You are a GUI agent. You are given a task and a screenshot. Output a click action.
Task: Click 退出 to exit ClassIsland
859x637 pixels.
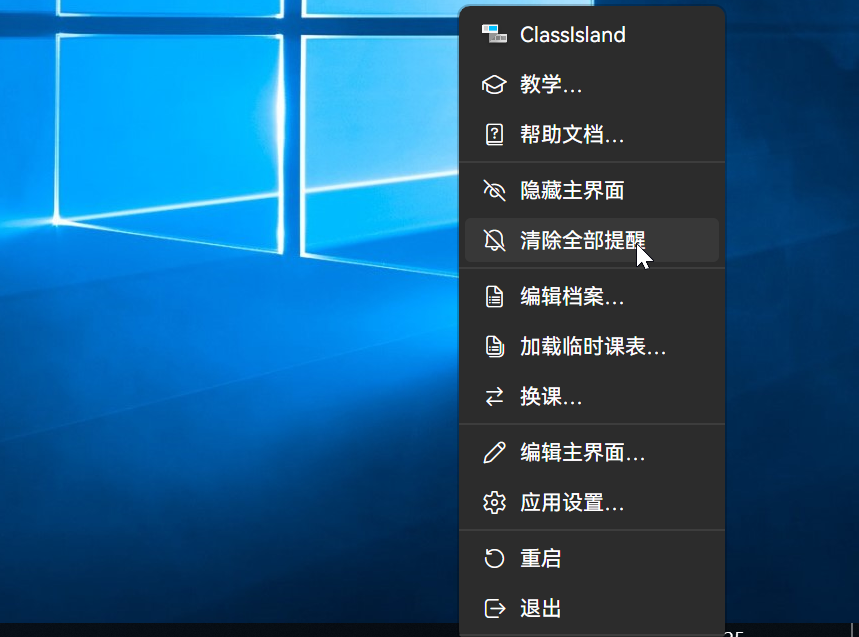pyautogui.click(x=541, y=608)
